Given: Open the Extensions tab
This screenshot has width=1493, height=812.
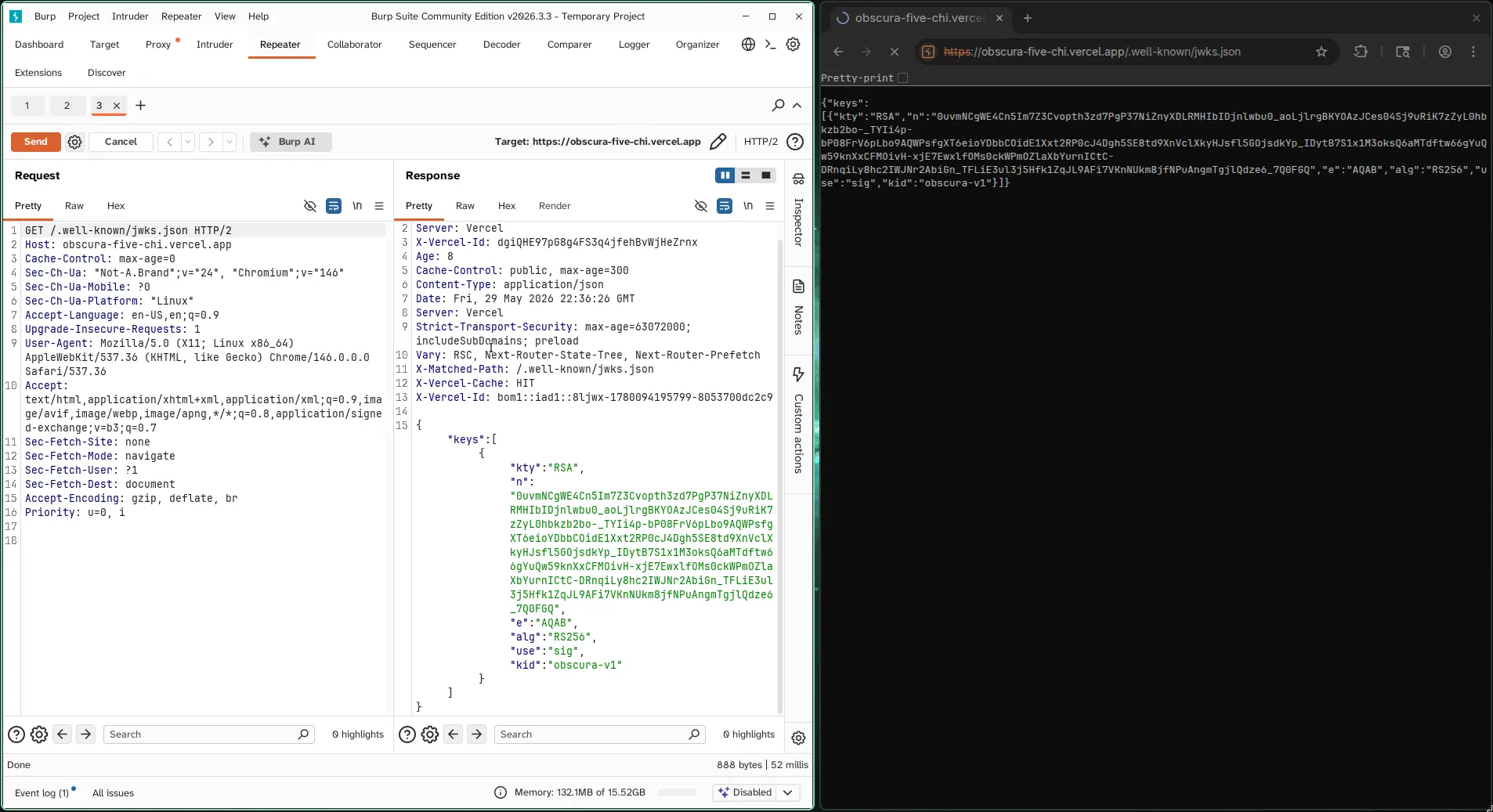Looking at the screenshot, I should tap(38, 73).
